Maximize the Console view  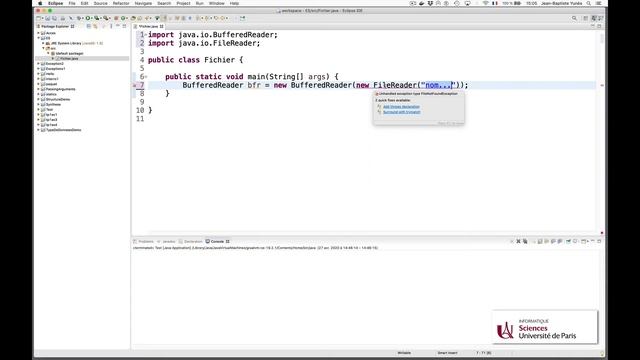tap(599, 242)
